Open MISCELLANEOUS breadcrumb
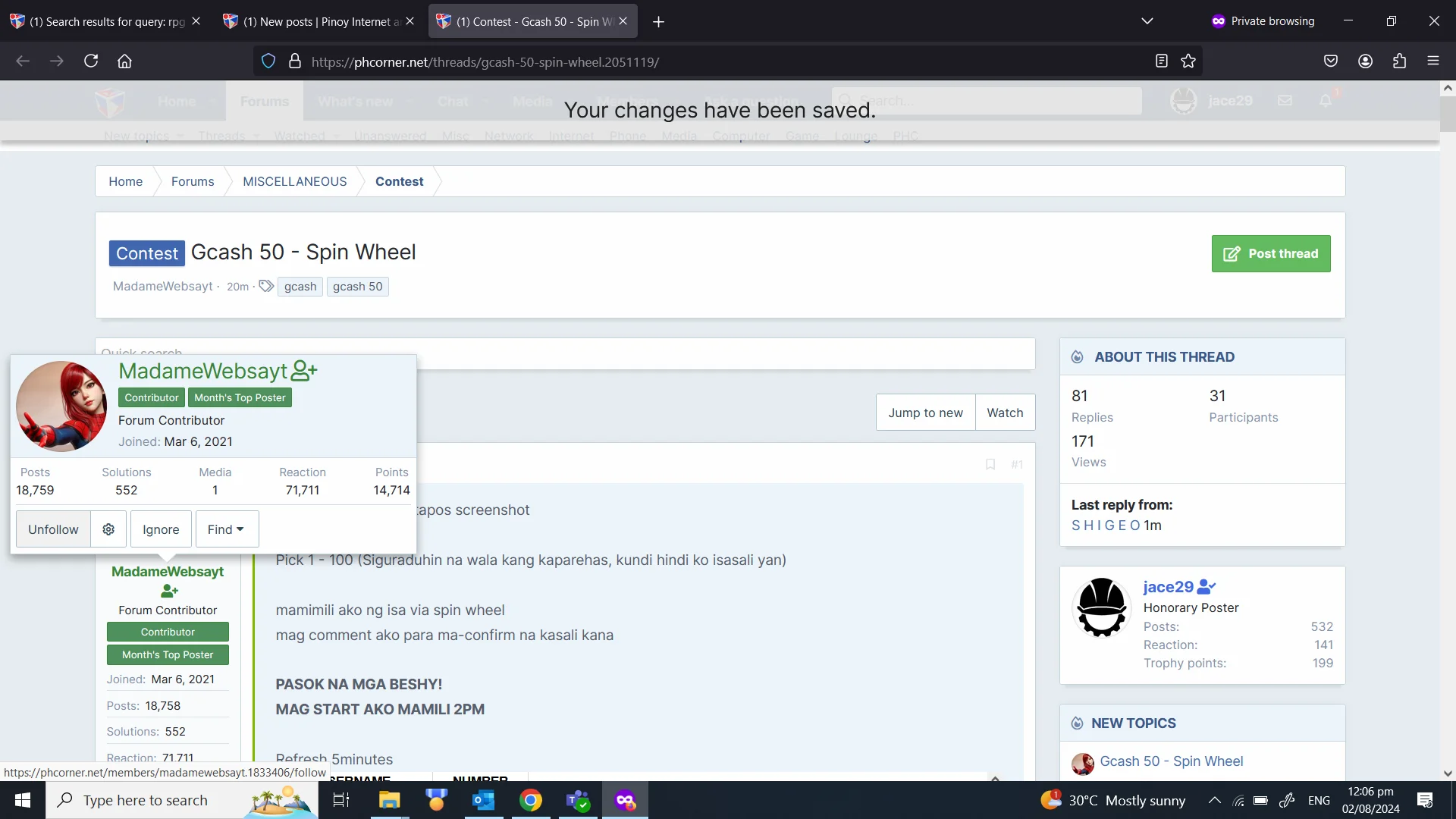 pyautogui.click(x=294, y=181)
